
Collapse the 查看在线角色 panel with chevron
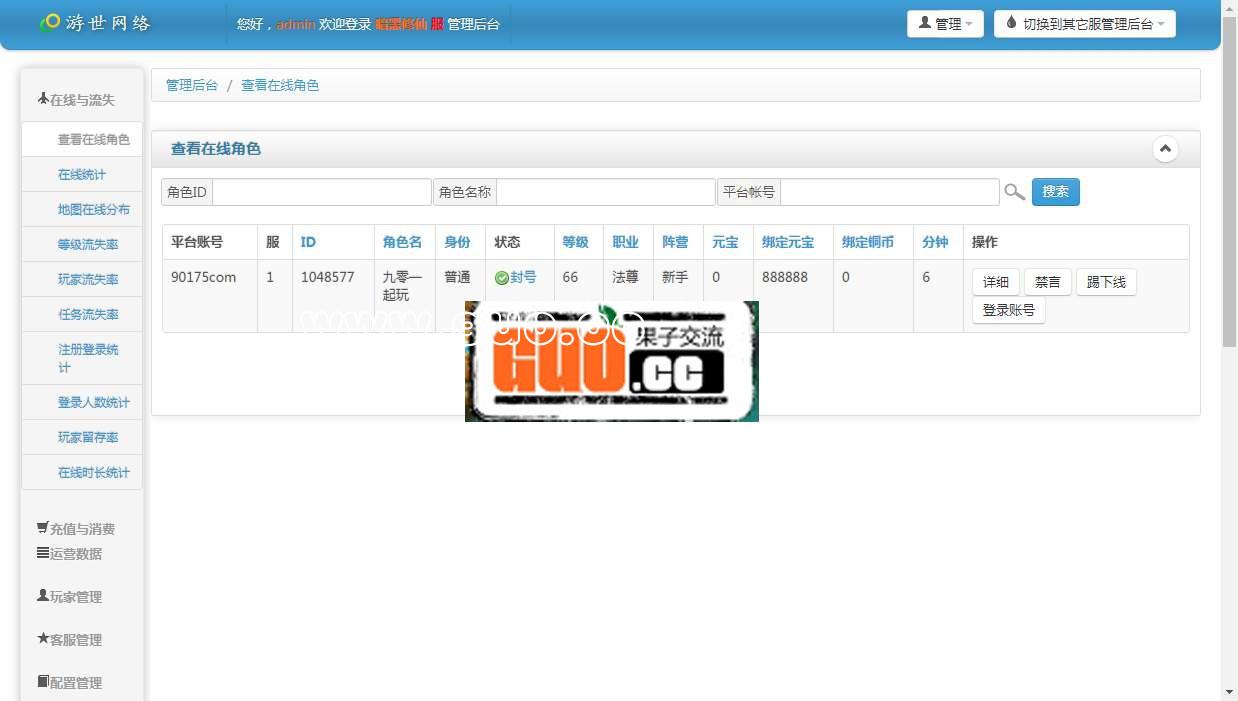pyautogui.click(x=1165, y=149)
